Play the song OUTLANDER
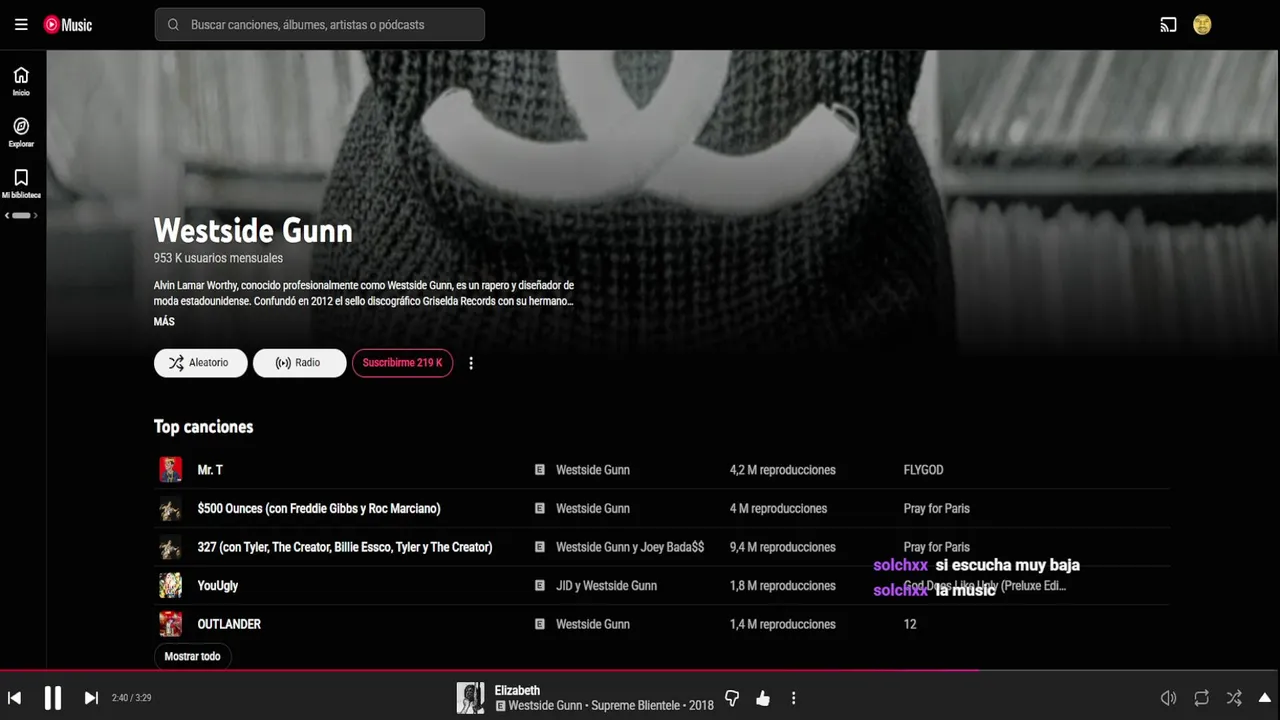 point(229,624)
